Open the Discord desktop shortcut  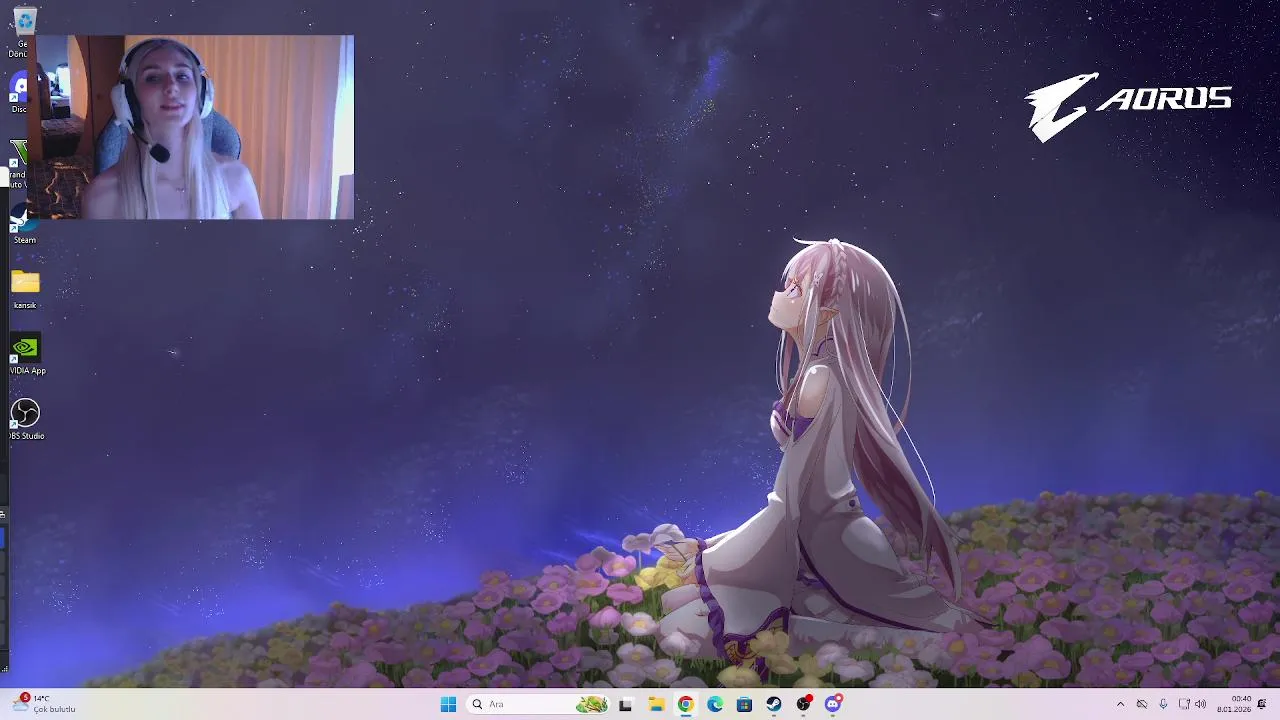[x=20, y=90]
